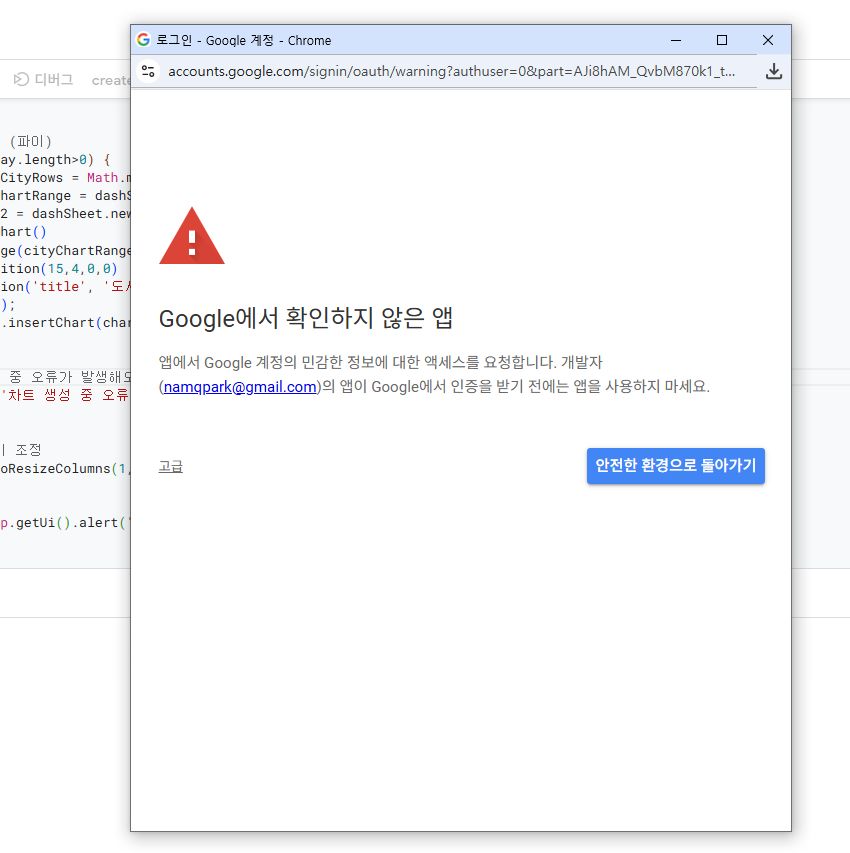Click the debug icon in the background editor
This screenshot has height=853, width=850.
coord(21,80)
